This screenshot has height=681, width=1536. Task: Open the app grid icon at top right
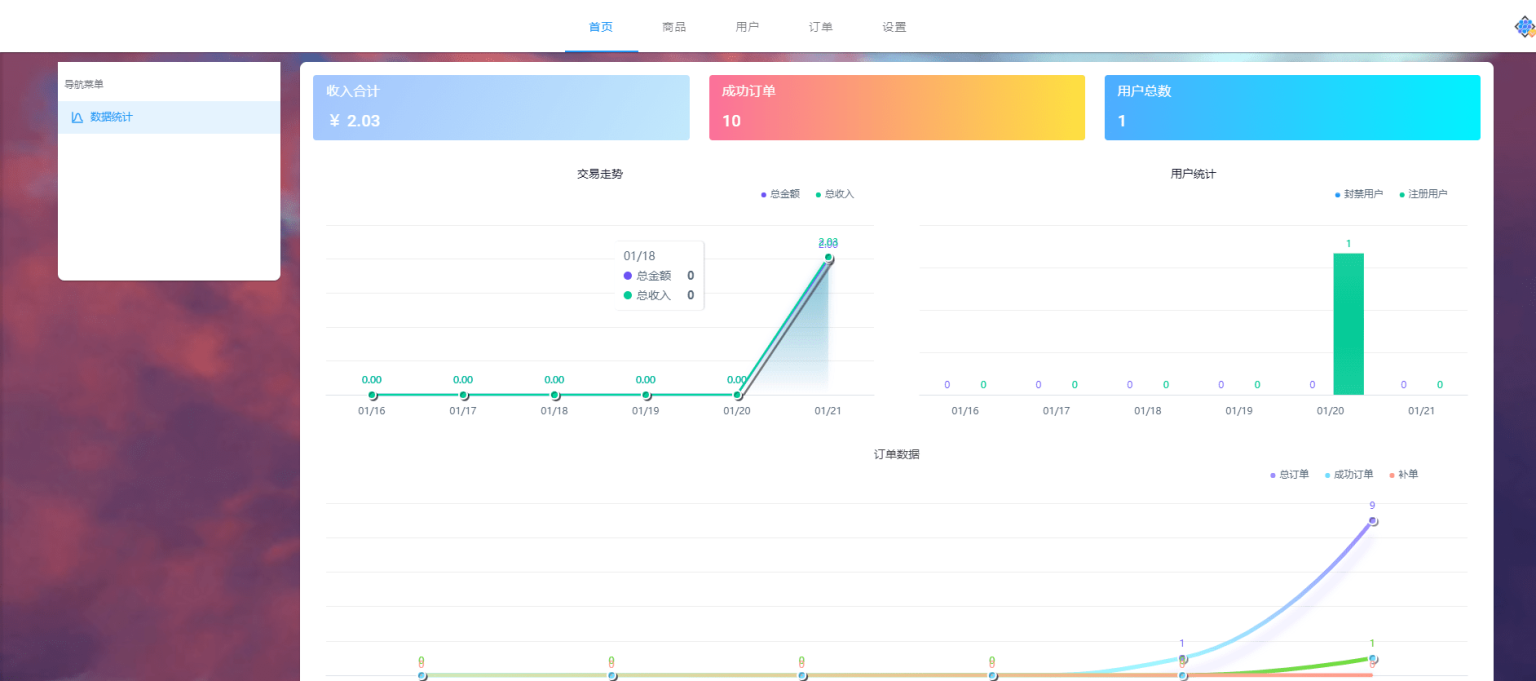point(1523,27)
